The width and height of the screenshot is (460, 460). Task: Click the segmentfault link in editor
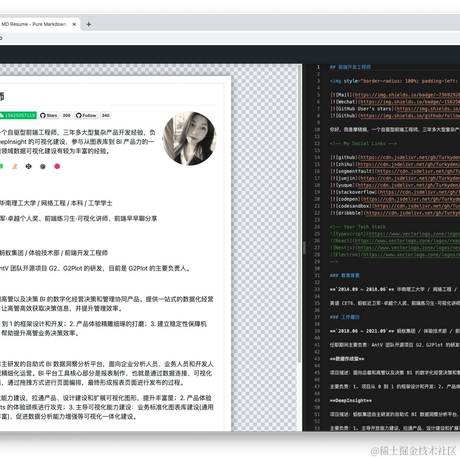click(x=418, y=171)
